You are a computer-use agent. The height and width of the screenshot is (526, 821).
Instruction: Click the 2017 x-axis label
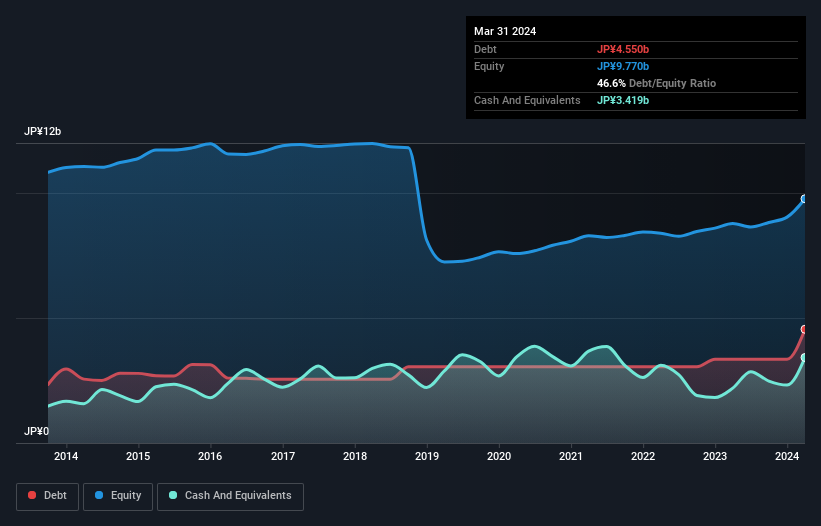[283, 456]
